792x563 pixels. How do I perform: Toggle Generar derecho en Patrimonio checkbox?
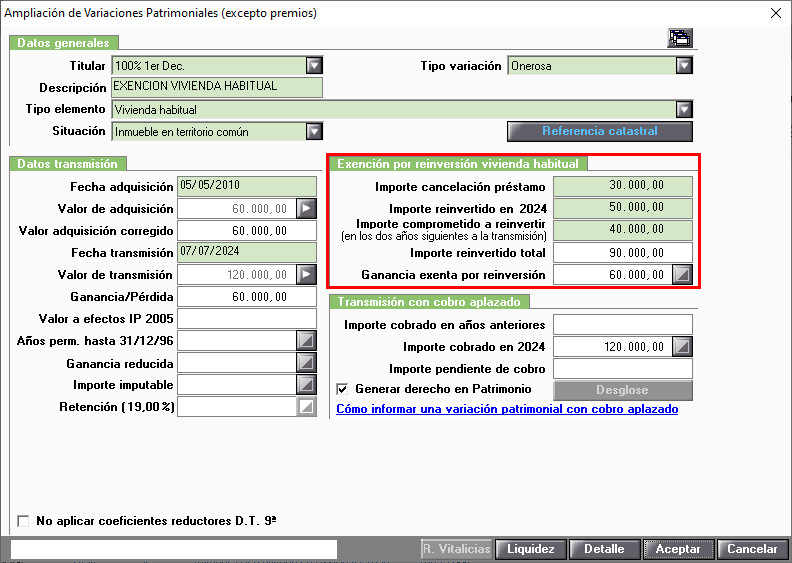point(342,389)
